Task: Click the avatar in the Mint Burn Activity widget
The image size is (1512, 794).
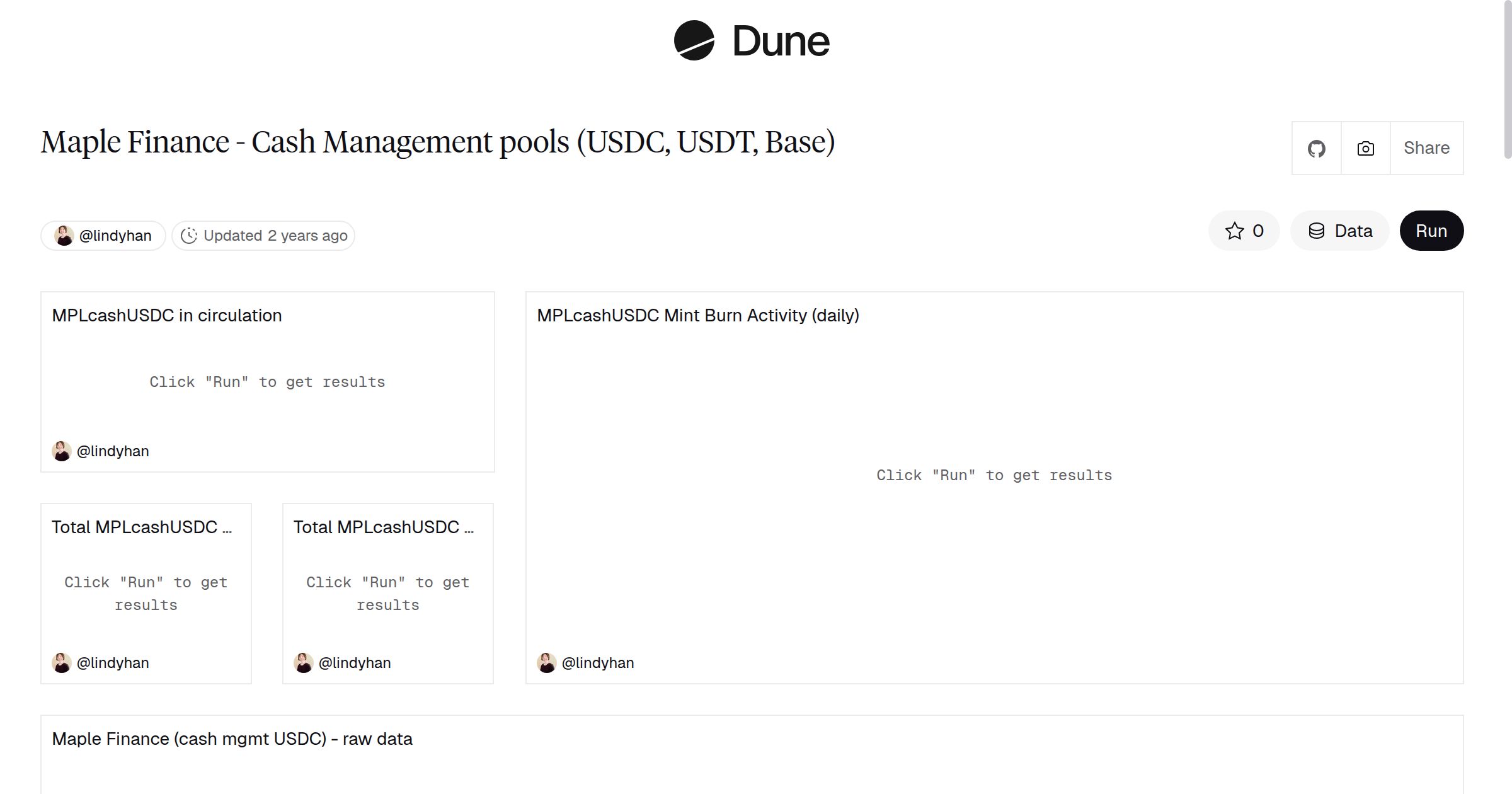Action: point(547,662)
